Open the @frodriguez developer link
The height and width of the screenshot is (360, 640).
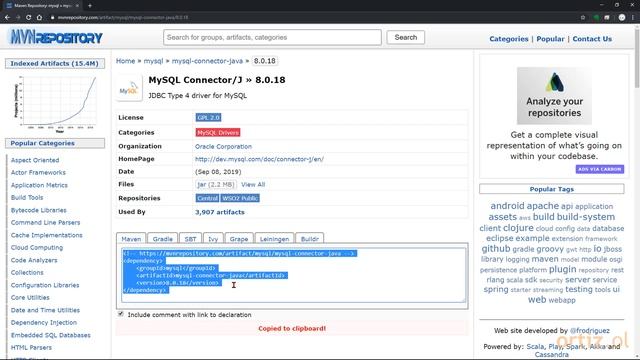590,331
